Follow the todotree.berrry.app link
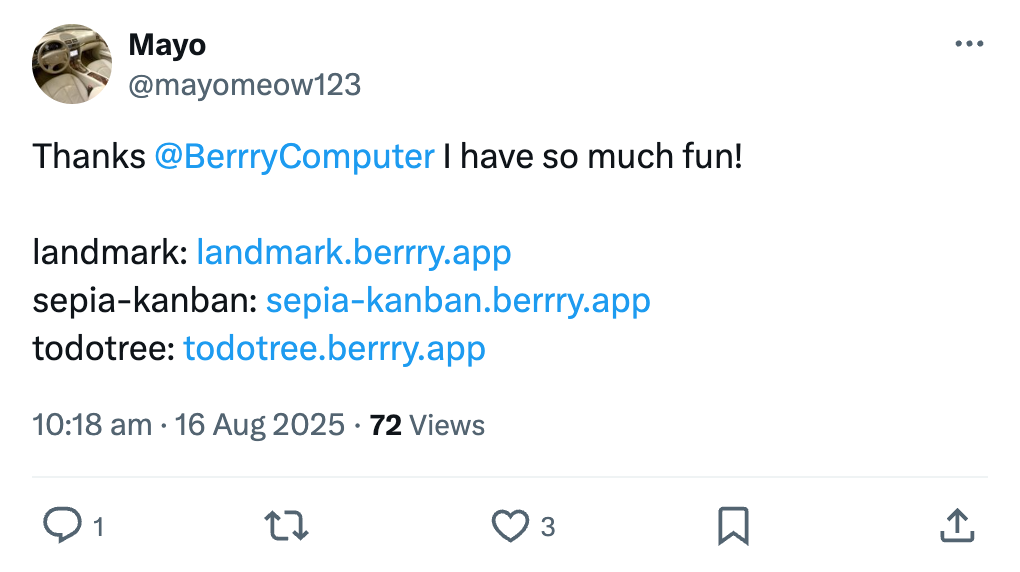Image resolution: width=1020 pixels, height=572 pixels. coord(334,348)
